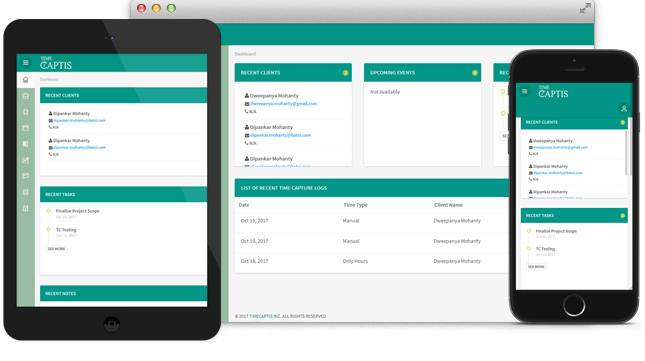Open the user profile icon on the phone
Image resolution: width=645 pixels, height=361 pixels.
pyautogui.click(x=624, y=109)
